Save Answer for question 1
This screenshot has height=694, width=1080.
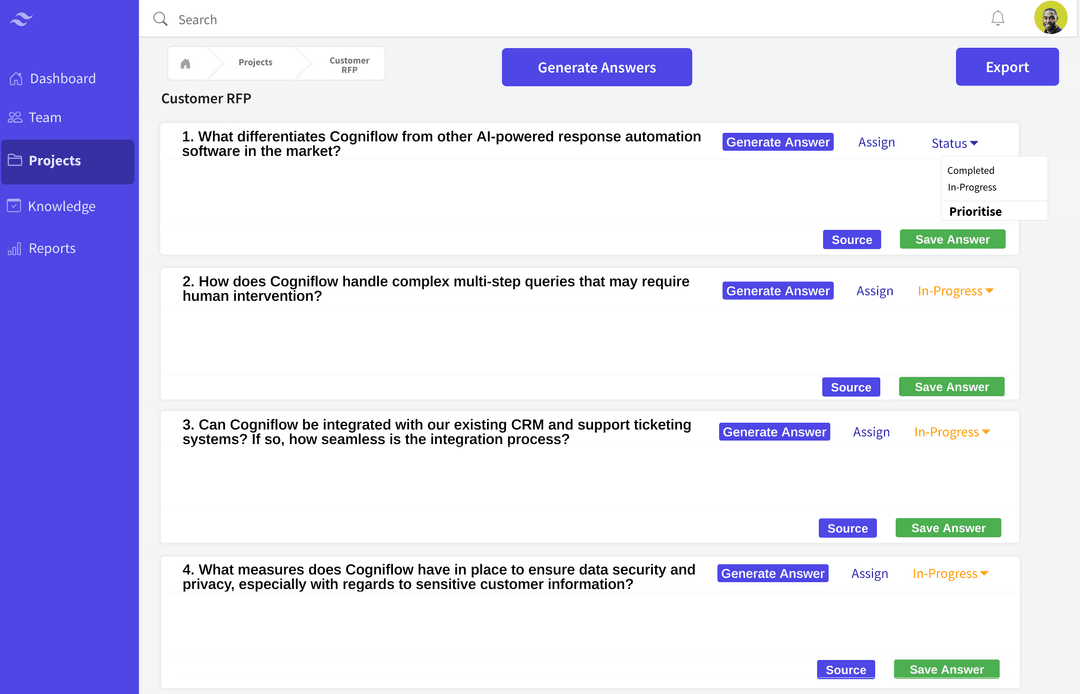point(953,239)
